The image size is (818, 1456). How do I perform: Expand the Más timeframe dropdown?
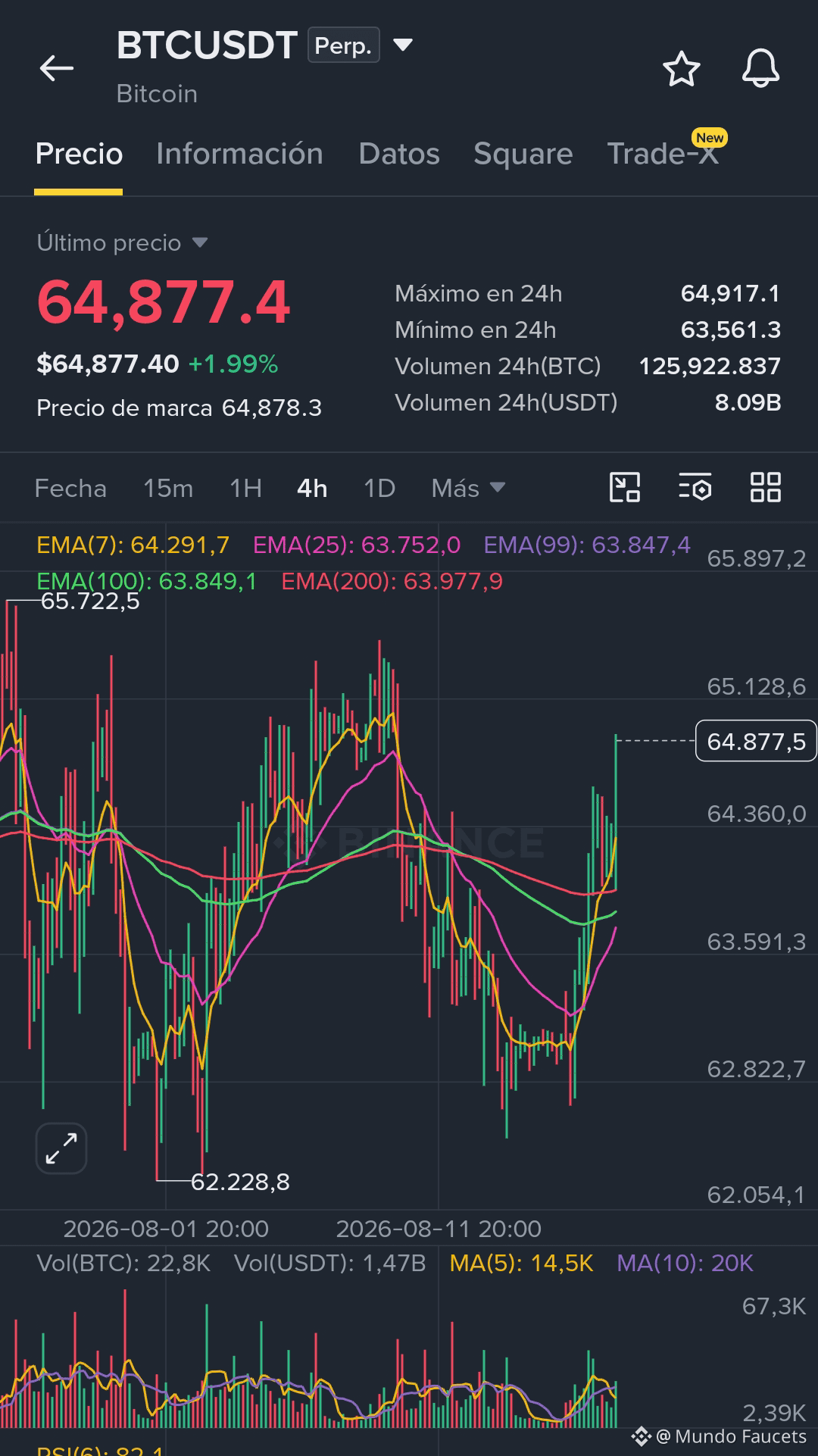point(468,488)
